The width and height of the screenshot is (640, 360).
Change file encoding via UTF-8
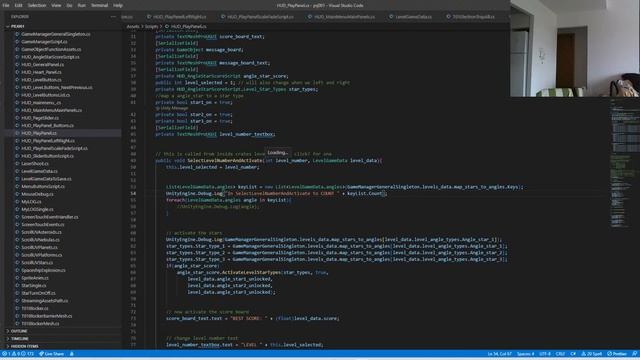[x=545, y=354]
